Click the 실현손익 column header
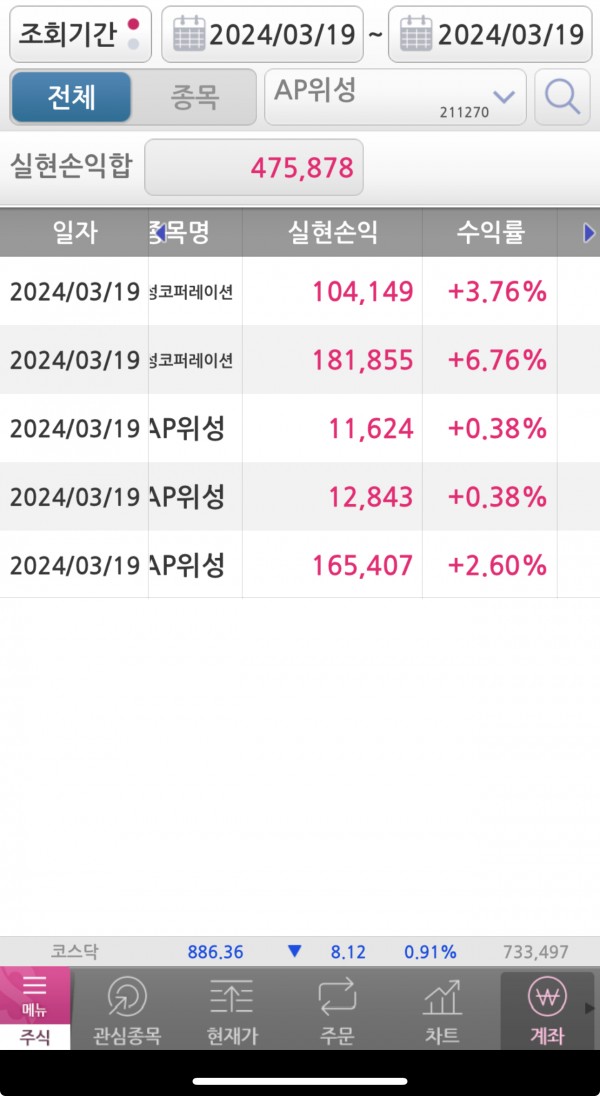The image size is (600, 1096). [x=332, y=233]
